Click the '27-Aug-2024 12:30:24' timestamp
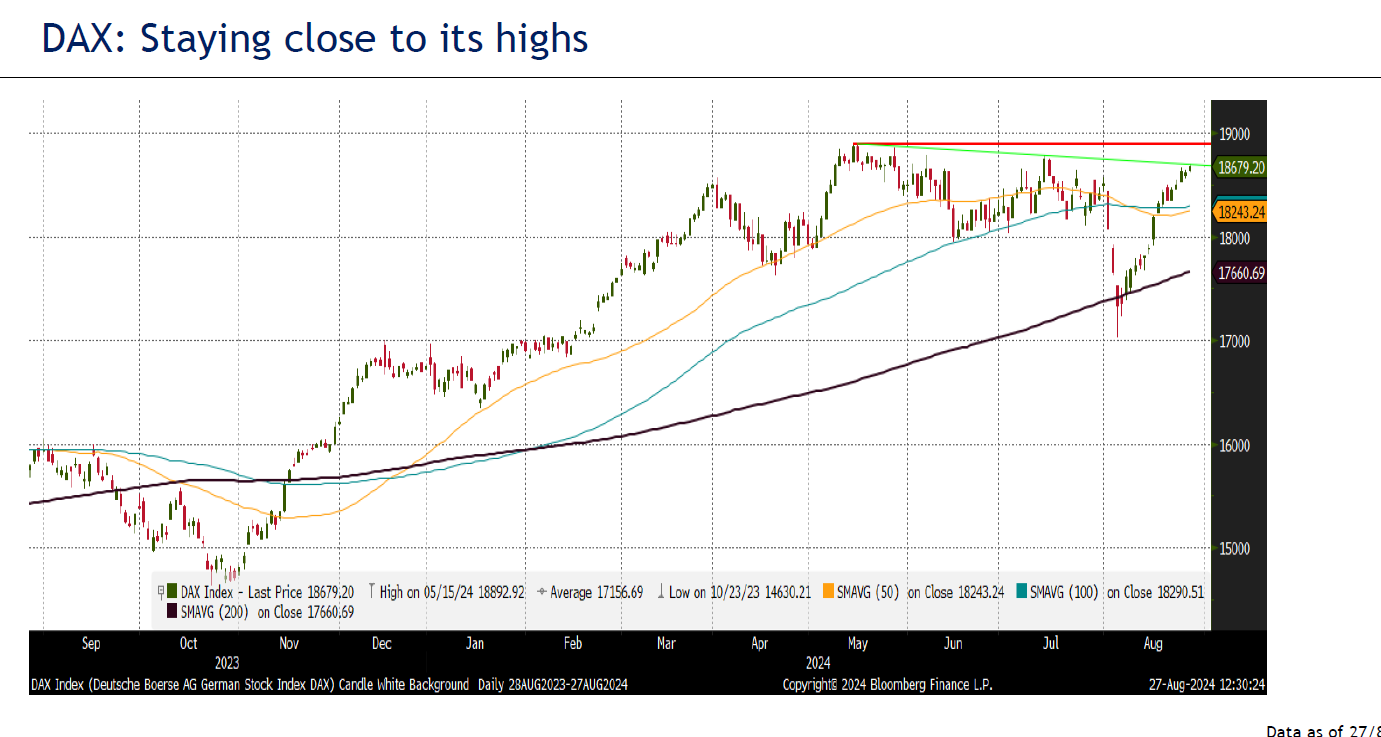This screenshot has height=737, width=1381. click(x=1206, y=685)
